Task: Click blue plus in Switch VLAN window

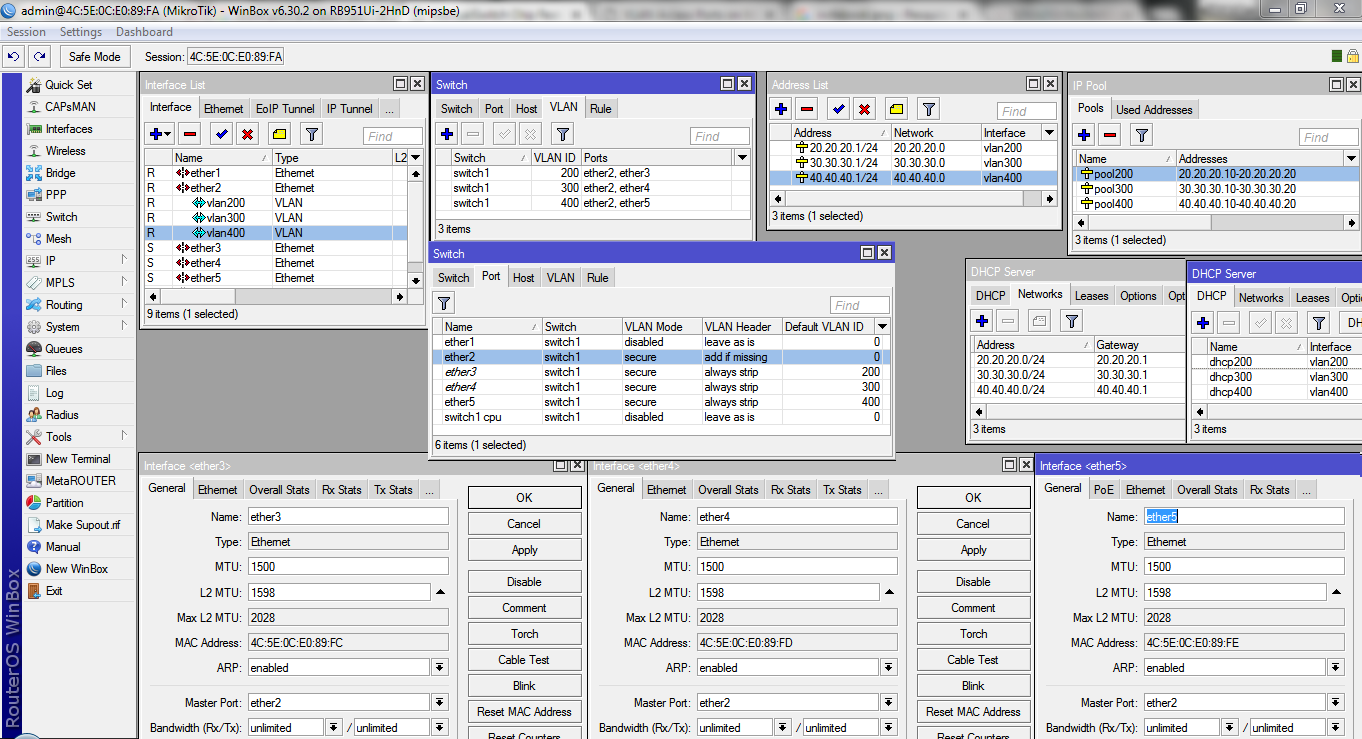Action: pyautogui.click(x=447, y=134)
